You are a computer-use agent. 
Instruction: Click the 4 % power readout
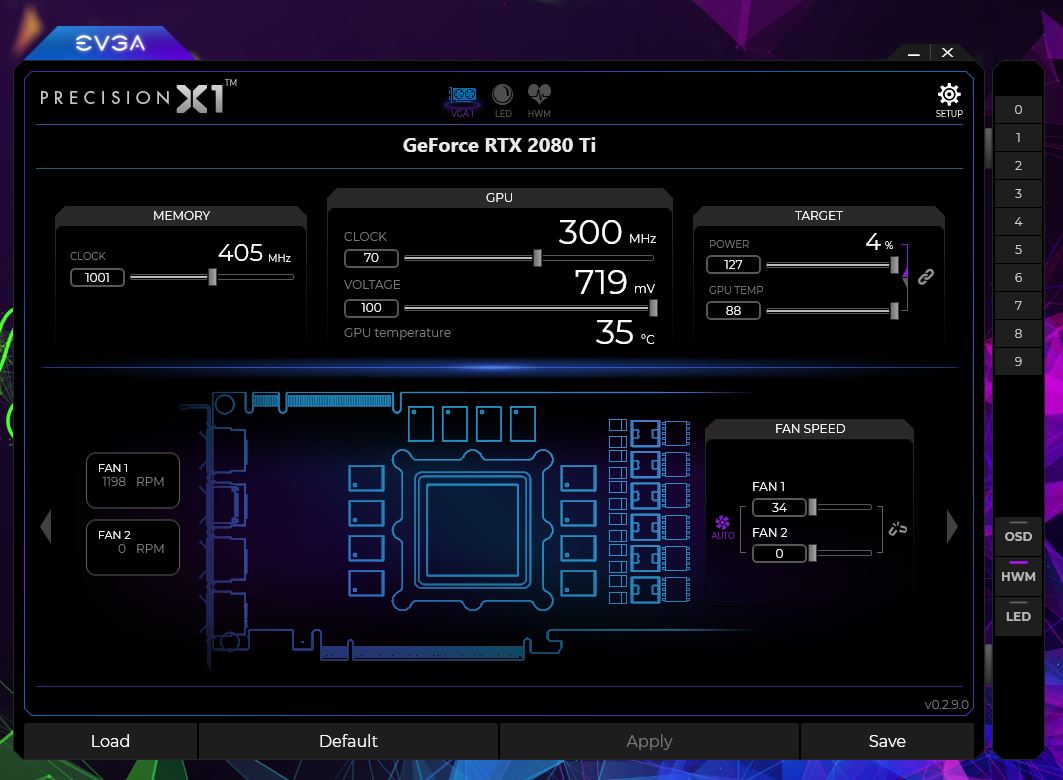pyautogui.click(x=879, y=242)
